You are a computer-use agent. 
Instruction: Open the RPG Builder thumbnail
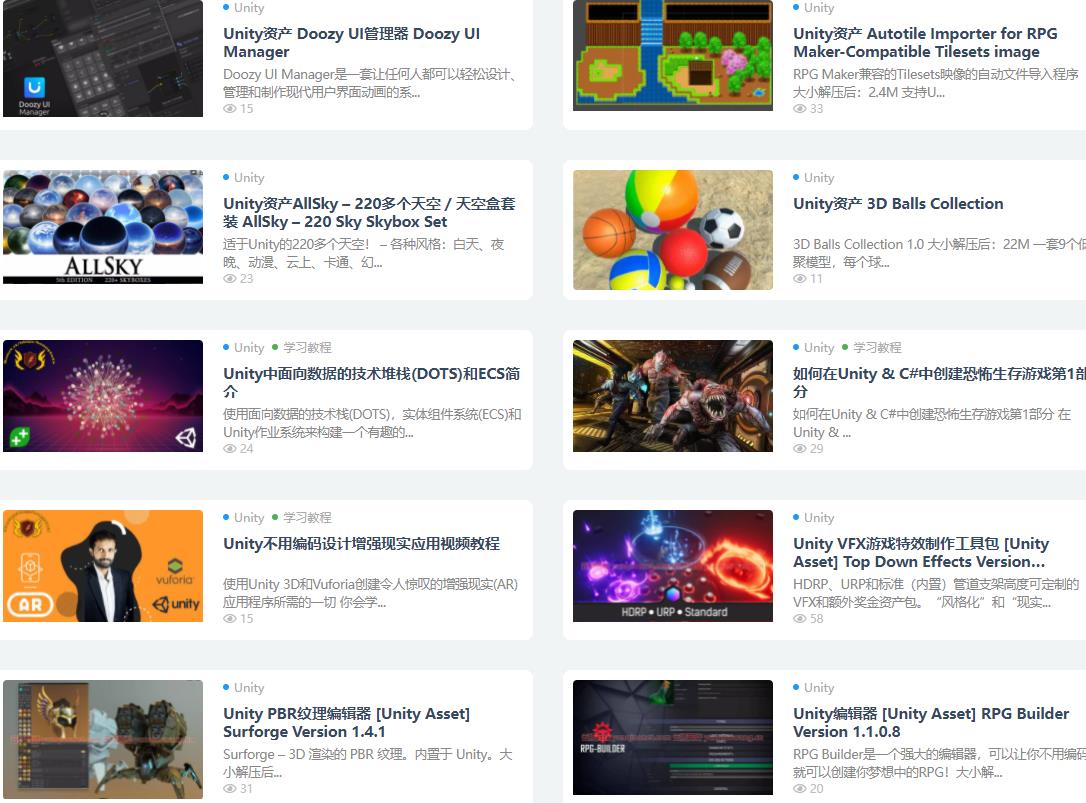[x=673, y=737]
